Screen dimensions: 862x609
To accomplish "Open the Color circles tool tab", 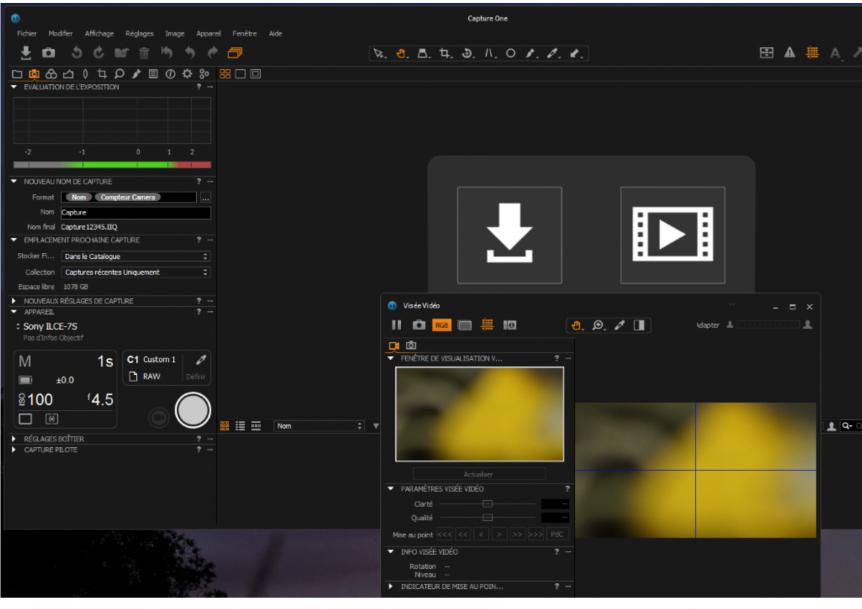I will coord(51,74).
